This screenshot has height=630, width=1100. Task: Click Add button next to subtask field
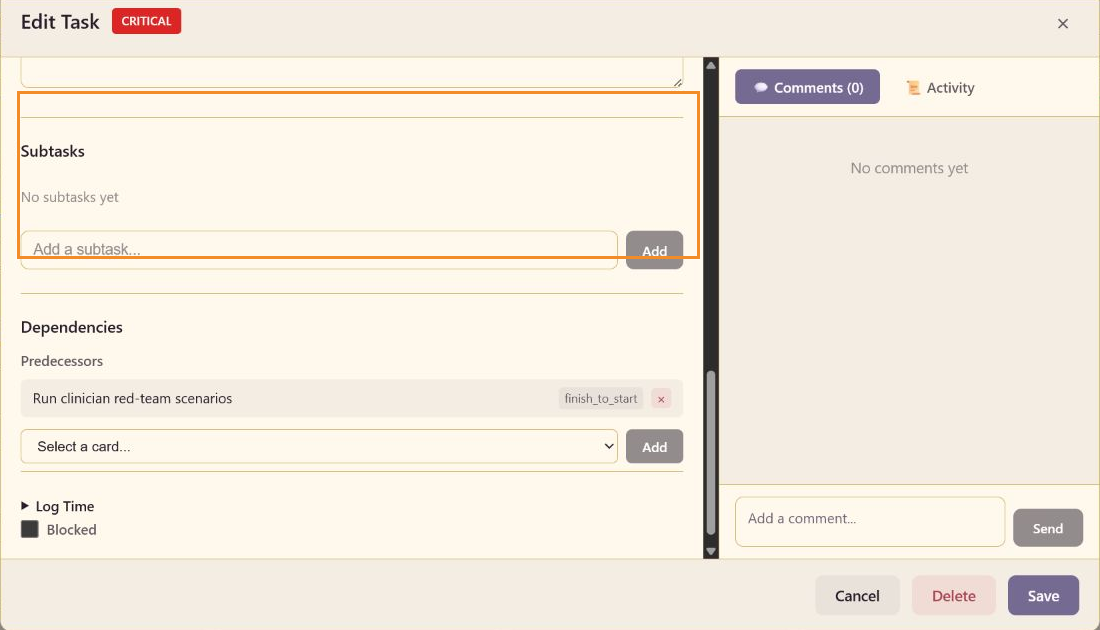pyautogui.click(x=654, y=250)
